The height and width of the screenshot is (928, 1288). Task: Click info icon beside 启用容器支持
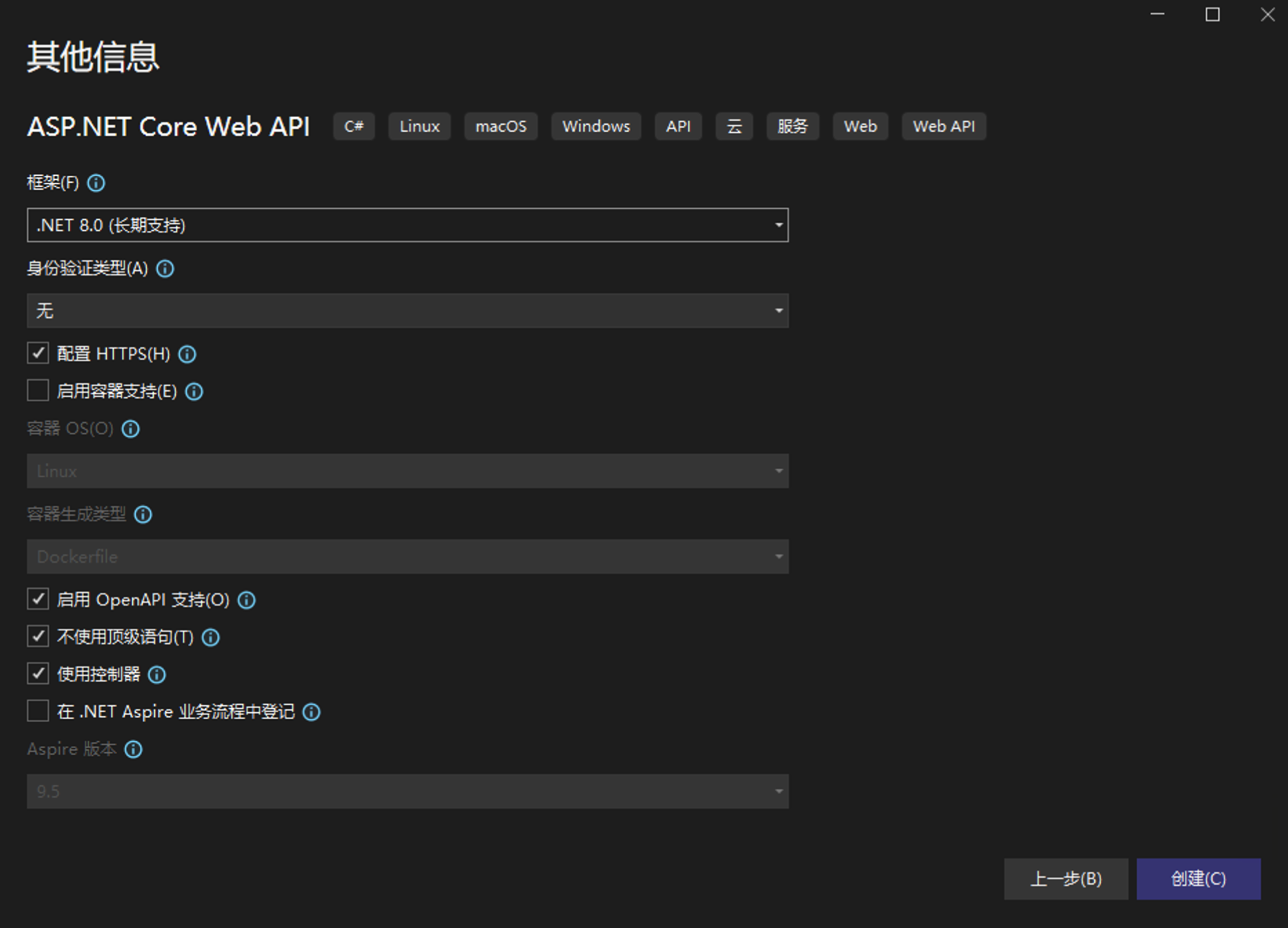point(194,391)
